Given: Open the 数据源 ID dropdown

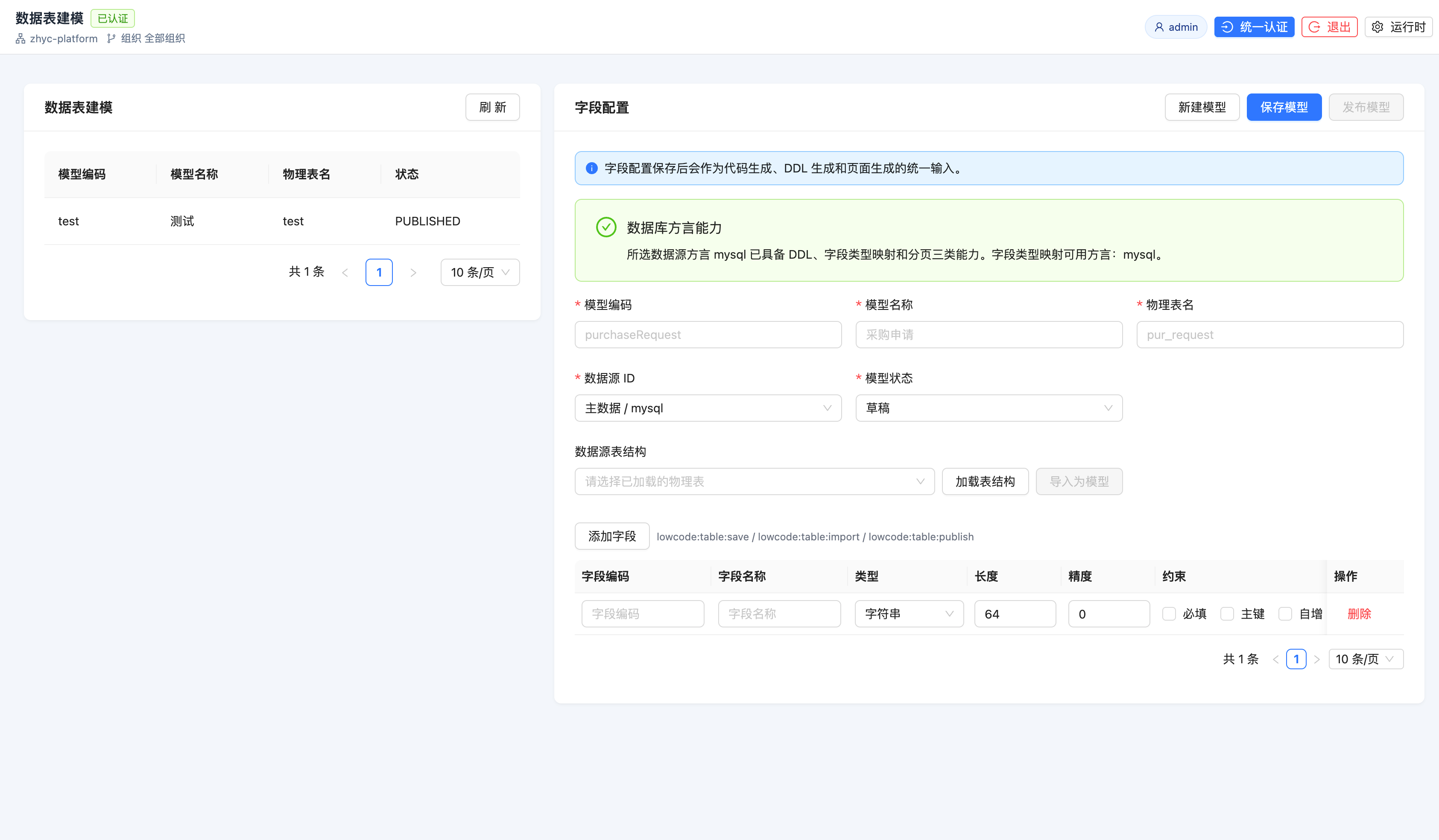Looking at the screenshot, I should tap(708, 408).
